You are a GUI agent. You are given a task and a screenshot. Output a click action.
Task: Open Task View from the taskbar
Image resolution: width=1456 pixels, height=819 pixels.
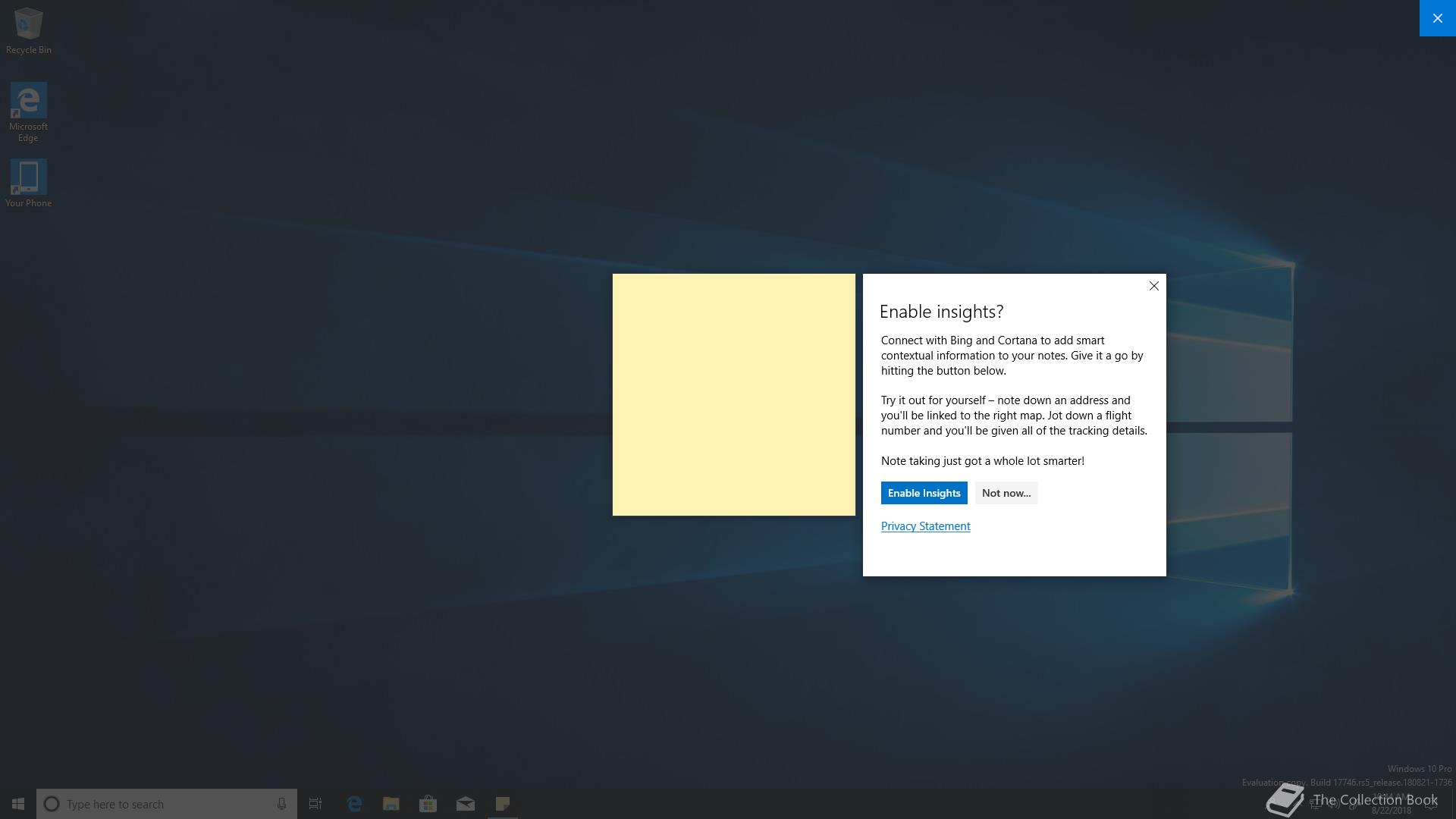click(x=315, y=804)
